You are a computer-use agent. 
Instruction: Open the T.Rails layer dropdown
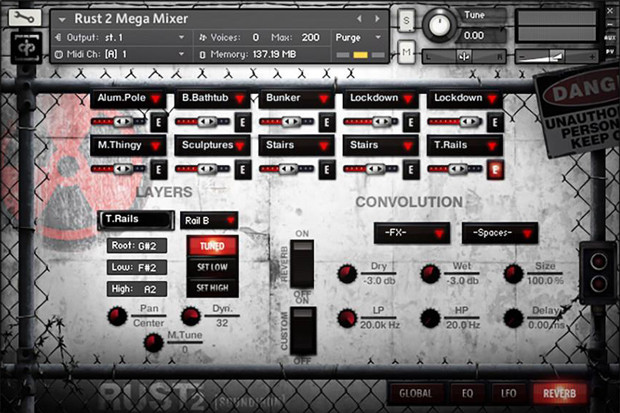[x=465, y=146]
